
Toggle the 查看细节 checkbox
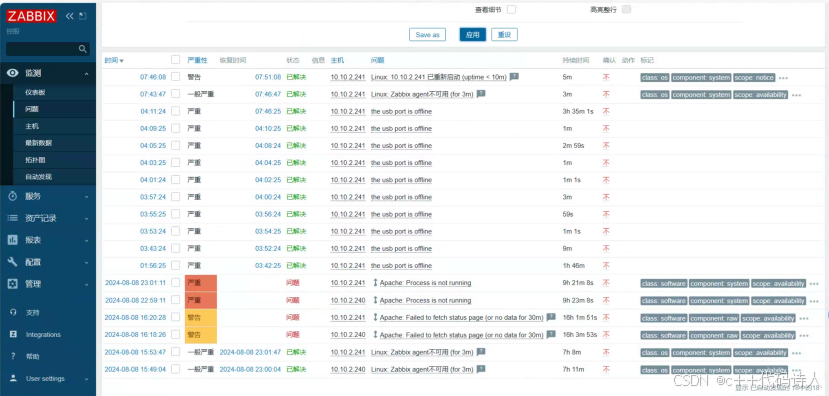511,10
